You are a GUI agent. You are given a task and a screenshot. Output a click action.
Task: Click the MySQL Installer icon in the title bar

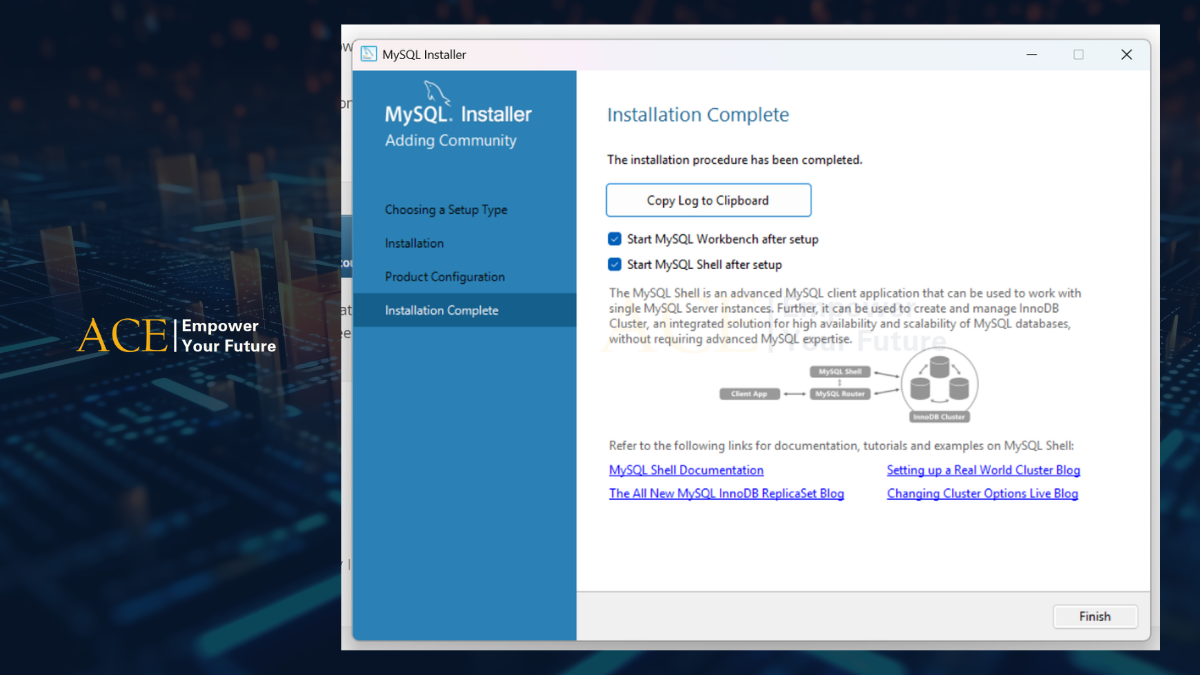pos(369,54)
